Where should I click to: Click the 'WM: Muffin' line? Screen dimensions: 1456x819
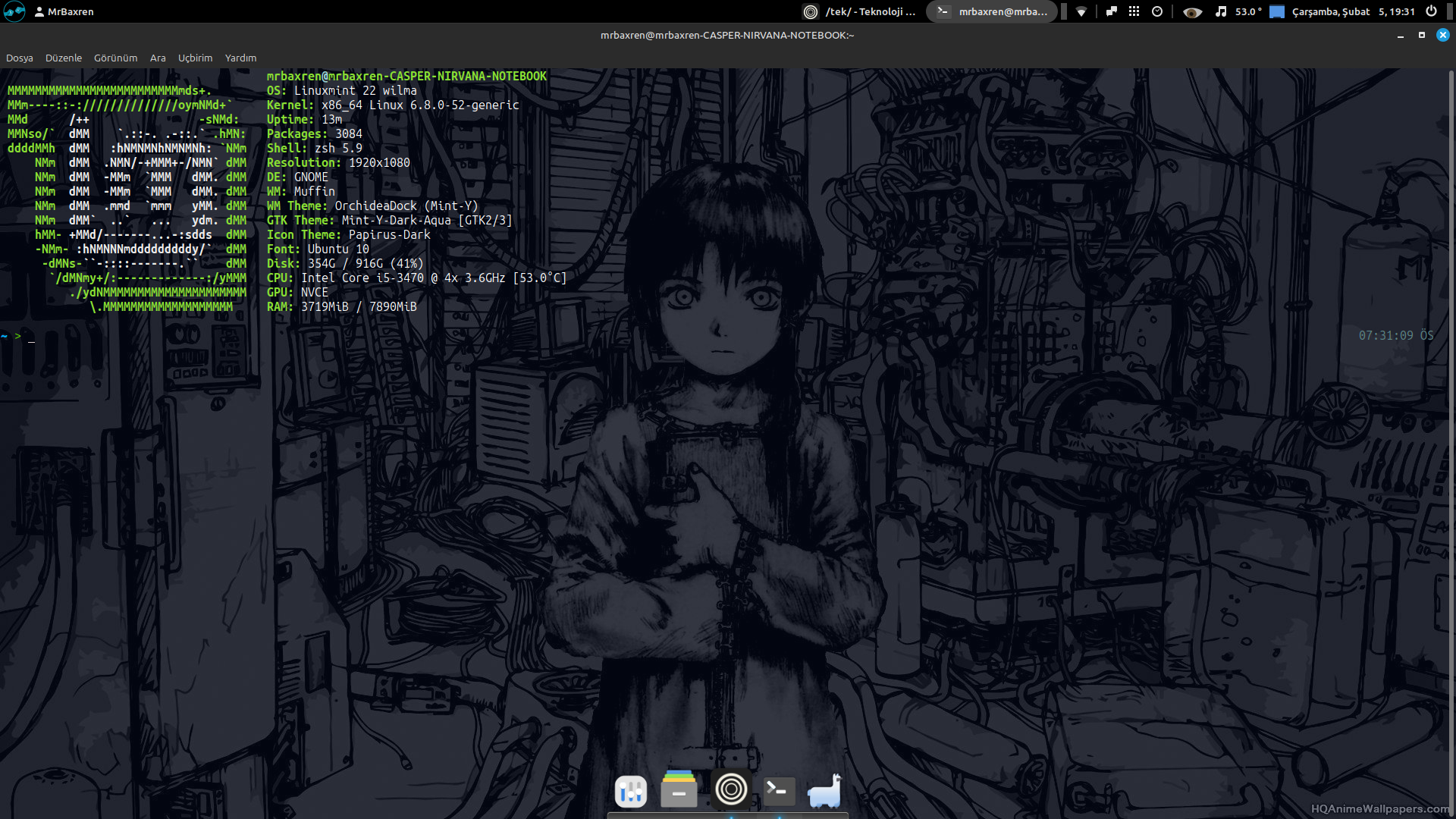point(300,191)
